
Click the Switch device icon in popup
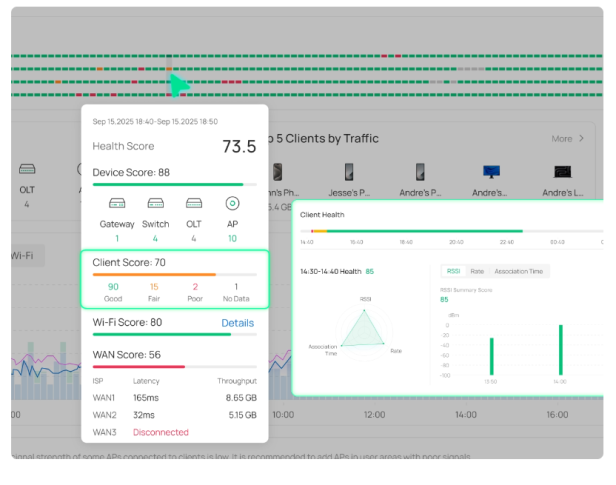[x=156, y=203]
